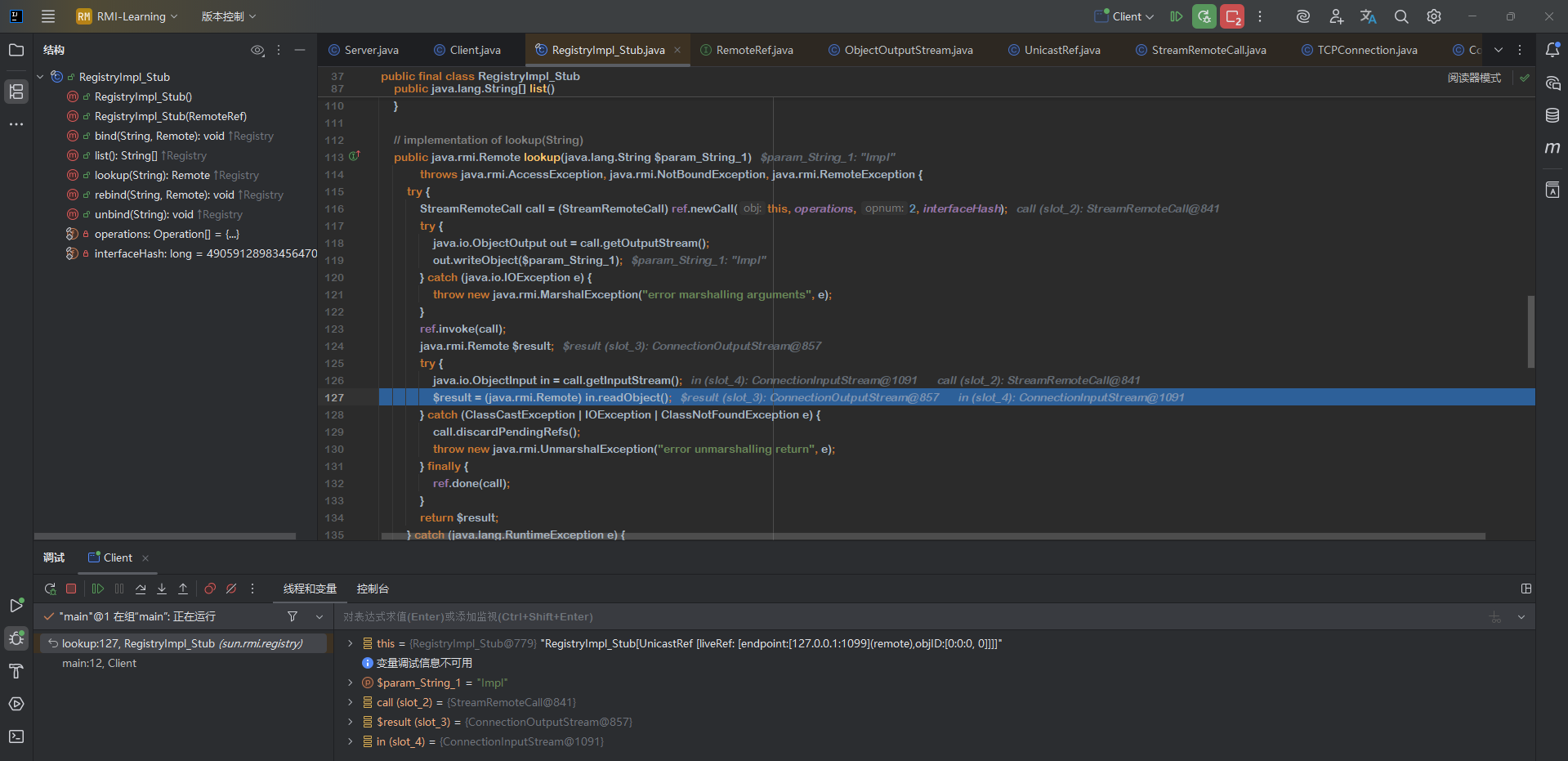
Task: Click the Step Into arrow icon
Action: click(162, 589)
